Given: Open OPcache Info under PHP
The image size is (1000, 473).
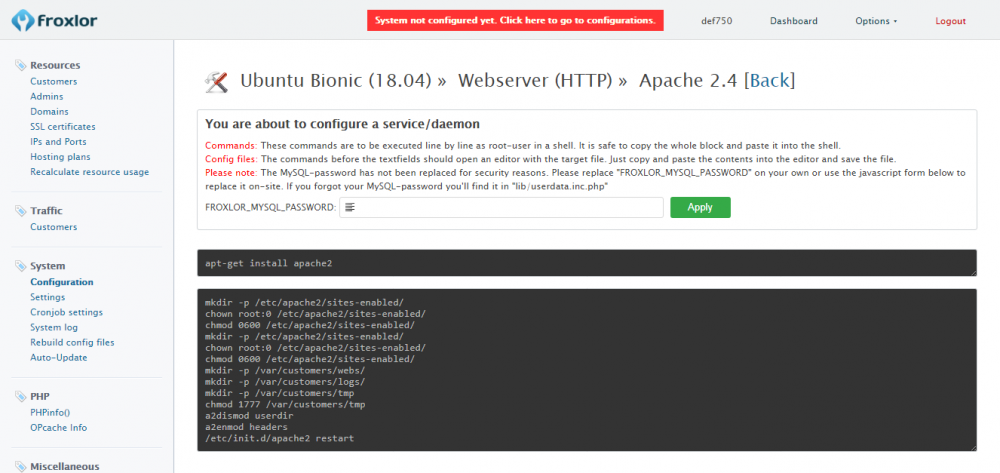Looking at the screenshot, I should tap(58, 427).
